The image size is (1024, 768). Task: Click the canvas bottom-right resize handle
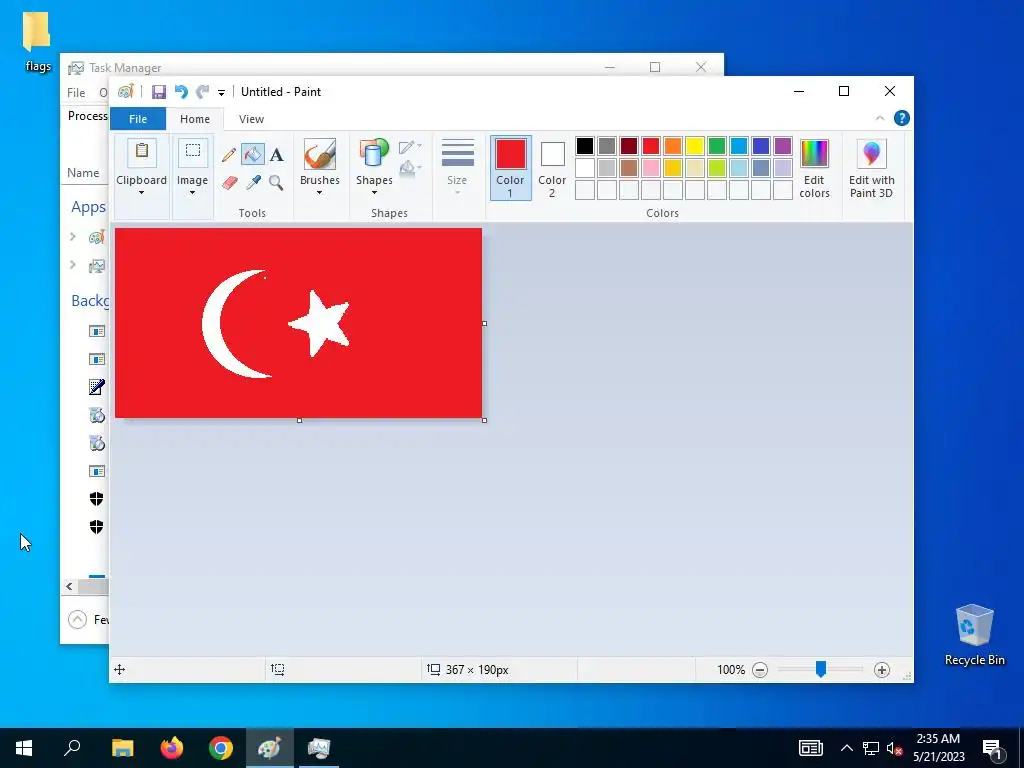tap(485, 421)
